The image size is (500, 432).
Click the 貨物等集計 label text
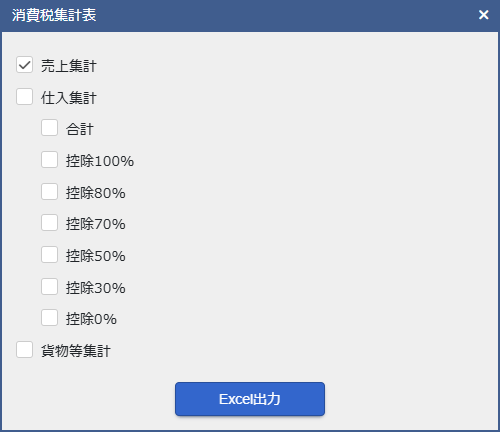pos(76,351)
